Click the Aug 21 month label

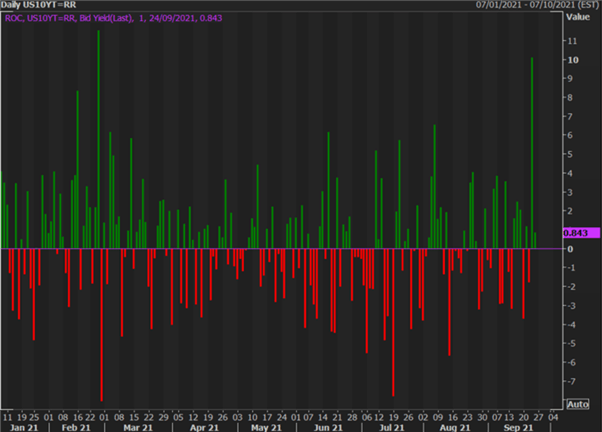pyautogui.click(x=455, y=427)
